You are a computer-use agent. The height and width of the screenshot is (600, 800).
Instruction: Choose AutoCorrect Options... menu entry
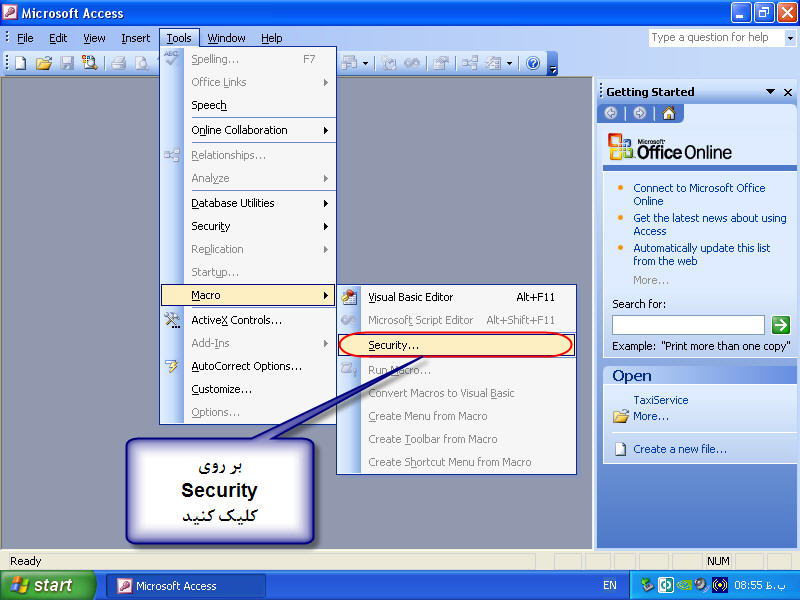[248, 366]
